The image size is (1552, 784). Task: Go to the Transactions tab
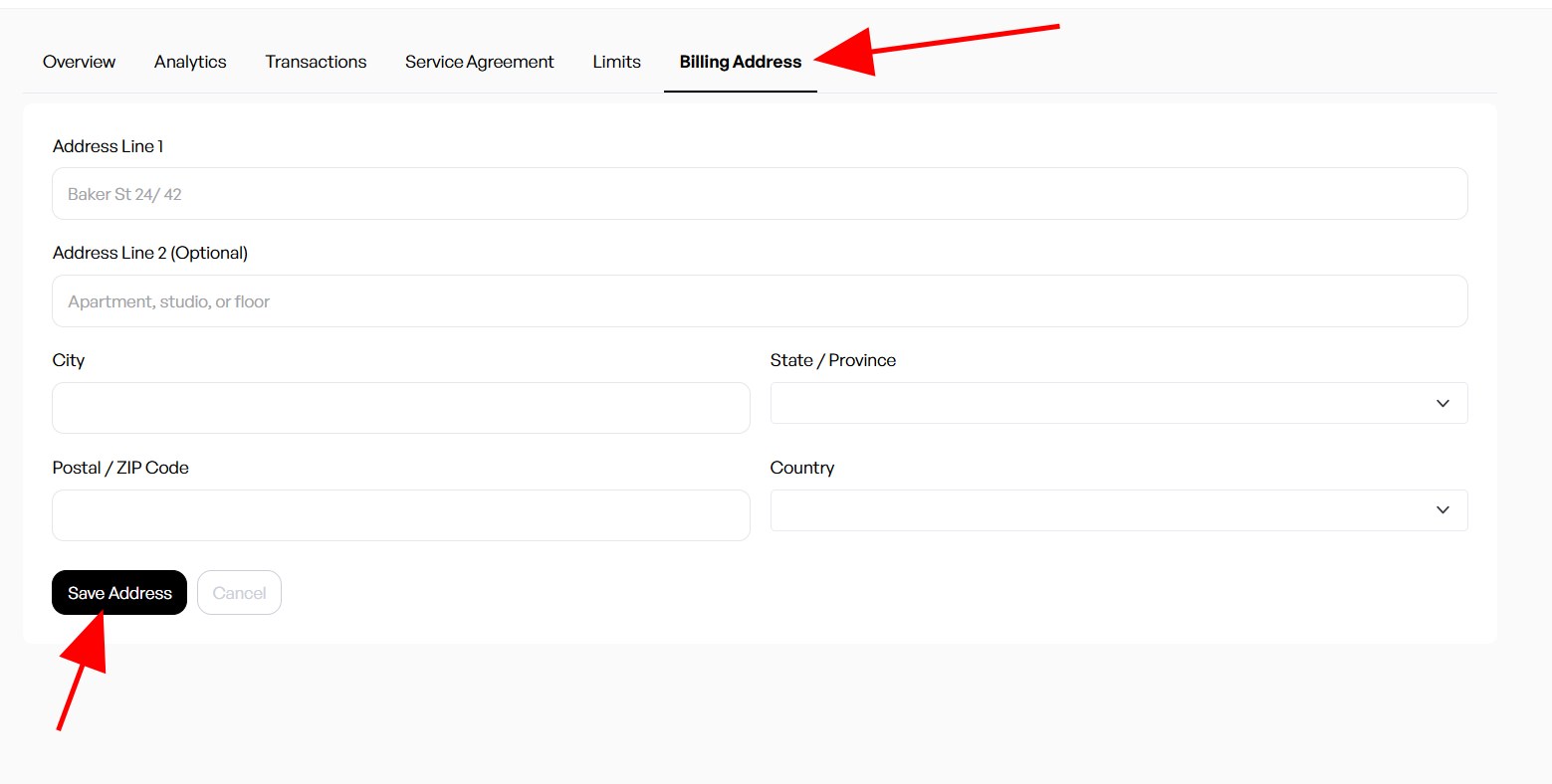[316, 62]
